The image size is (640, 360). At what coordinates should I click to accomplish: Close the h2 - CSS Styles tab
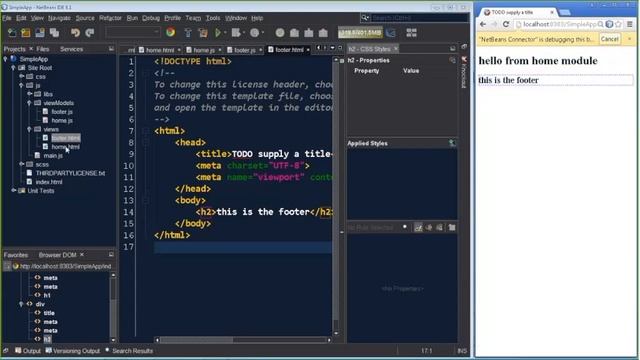396,49
